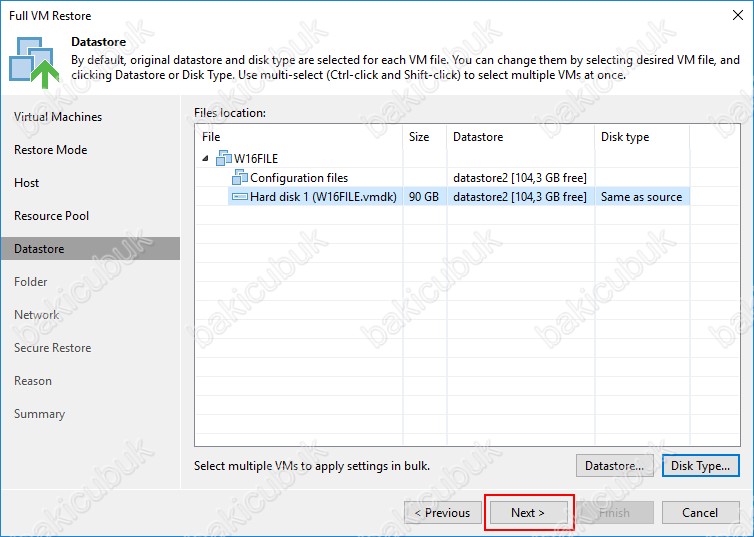Go to the Network step
This screenshot has width=754, height=537.
(37, 315)
